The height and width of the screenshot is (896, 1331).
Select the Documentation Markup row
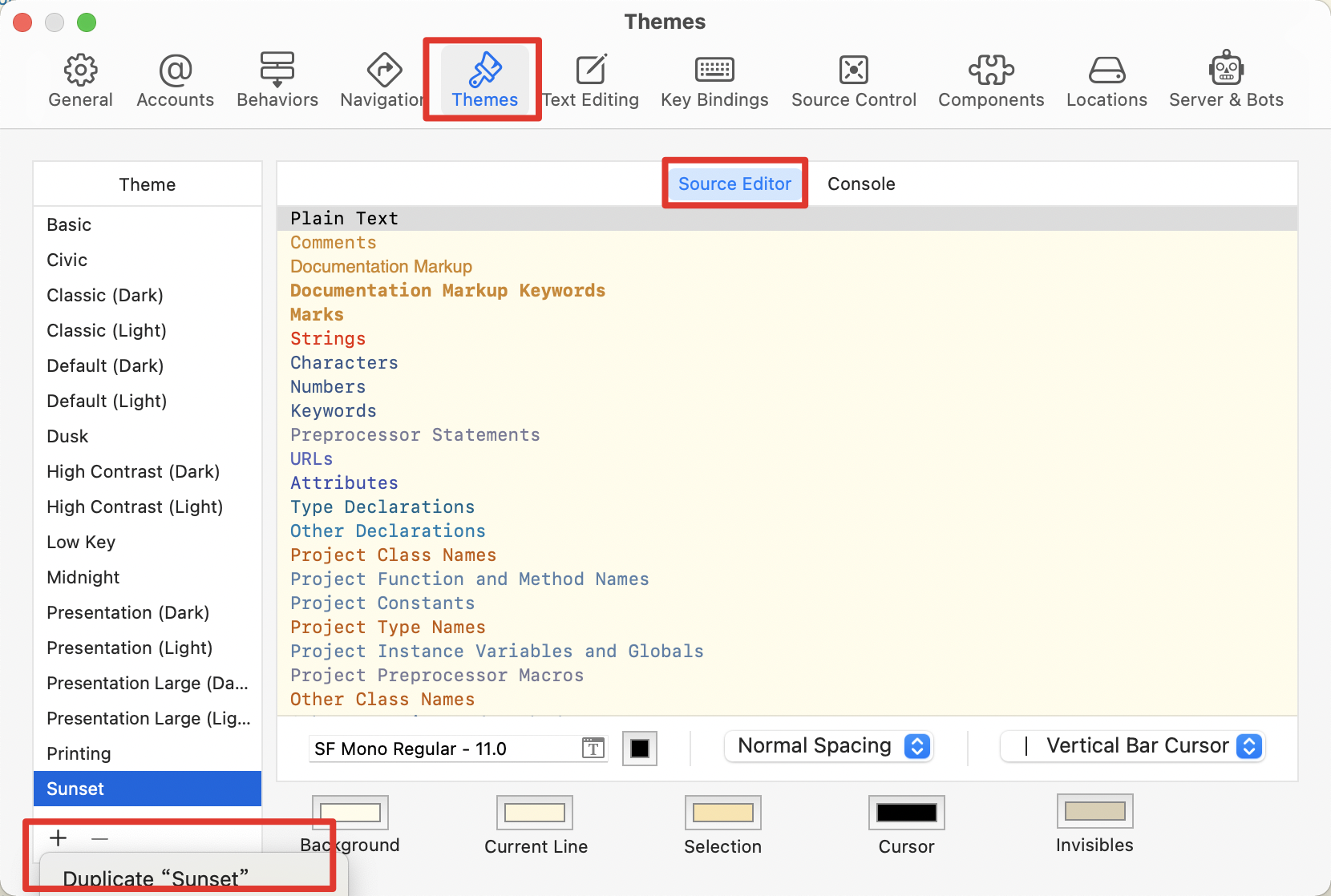coord(787,266)
